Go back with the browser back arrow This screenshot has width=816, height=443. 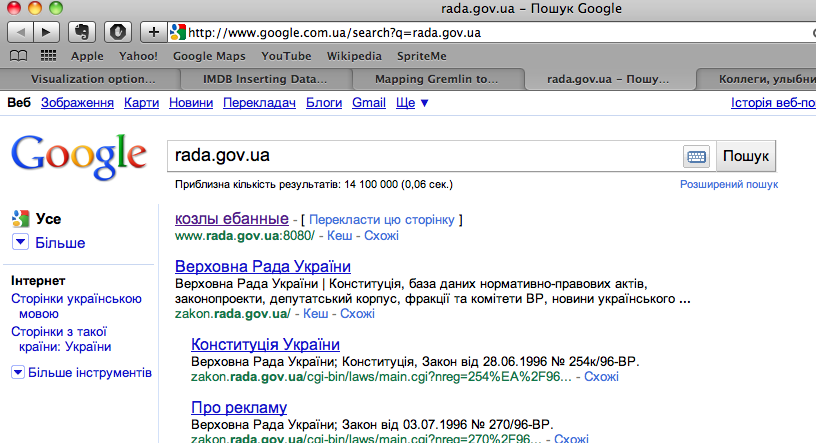tap(20, 32)
